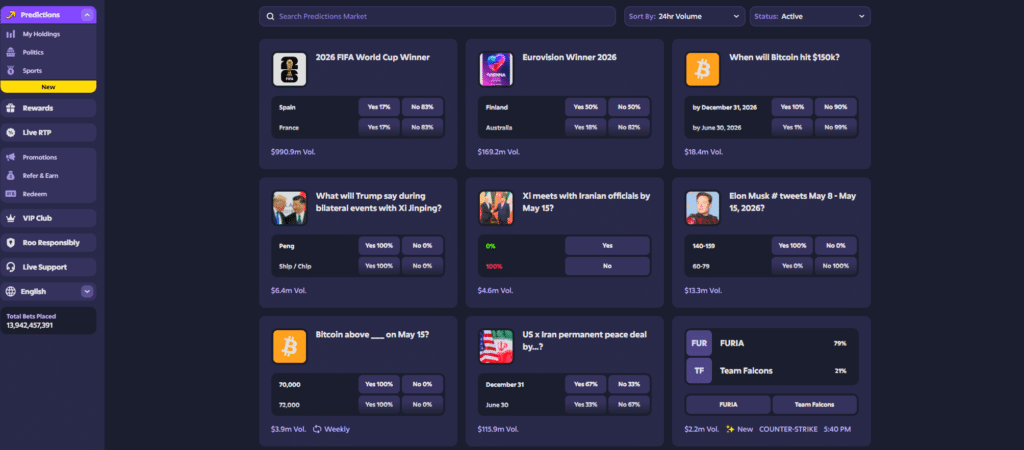Open 'US x Iran permanent peace deal' market
Viewport: 1024px width, 450px height.
tap(584, 340)
